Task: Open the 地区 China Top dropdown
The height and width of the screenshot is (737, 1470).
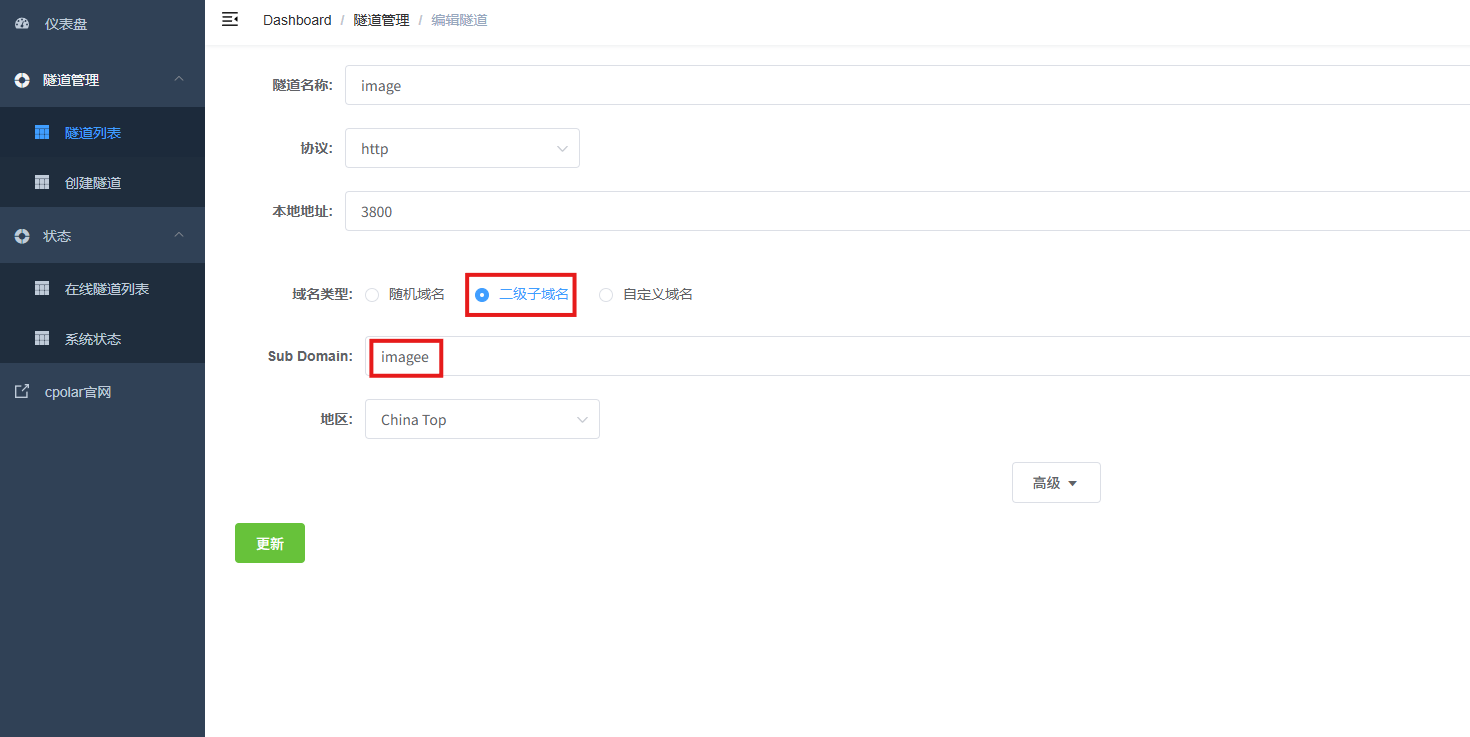Action: 482,420
